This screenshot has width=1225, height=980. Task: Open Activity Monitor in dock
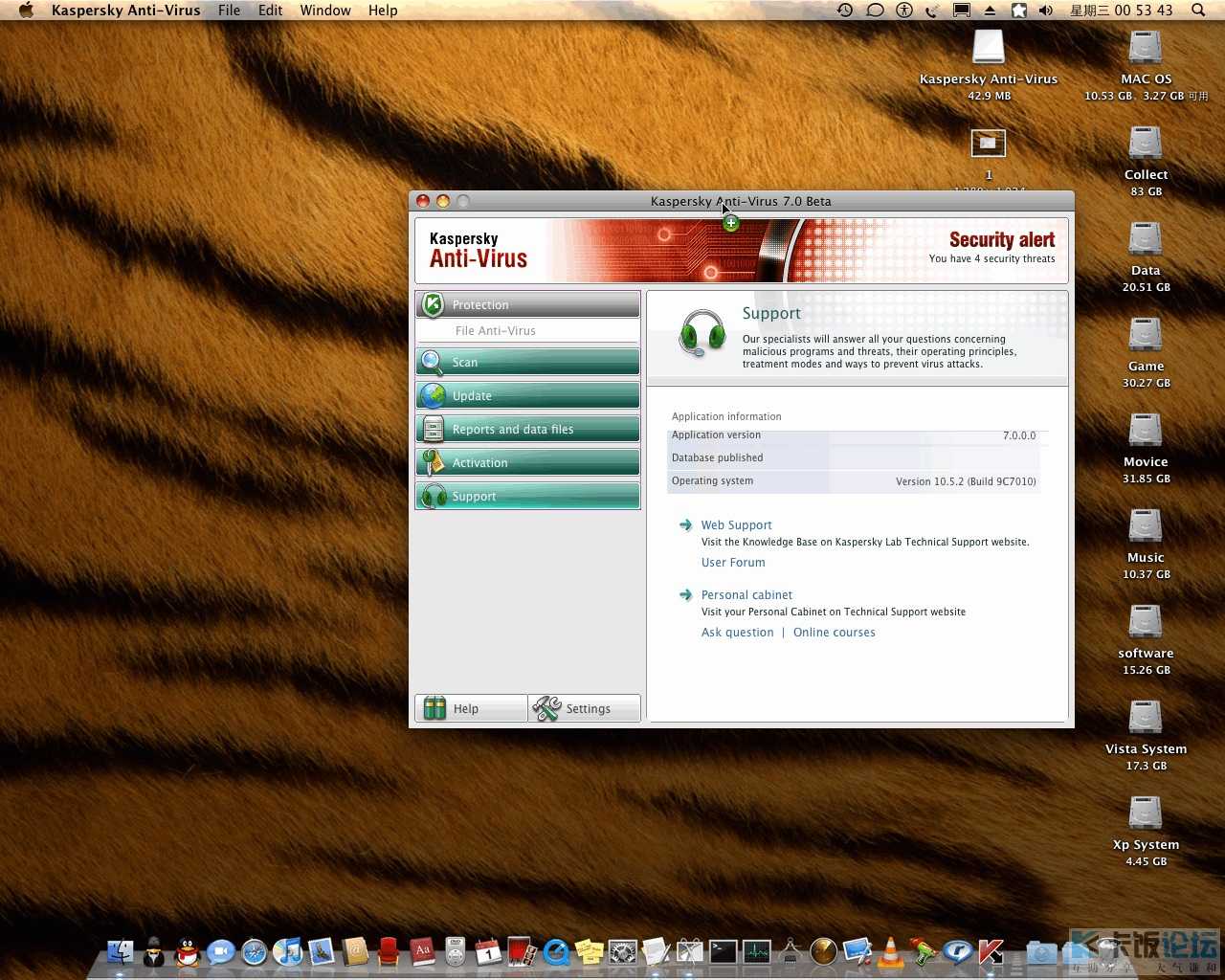tap(756, 951)
